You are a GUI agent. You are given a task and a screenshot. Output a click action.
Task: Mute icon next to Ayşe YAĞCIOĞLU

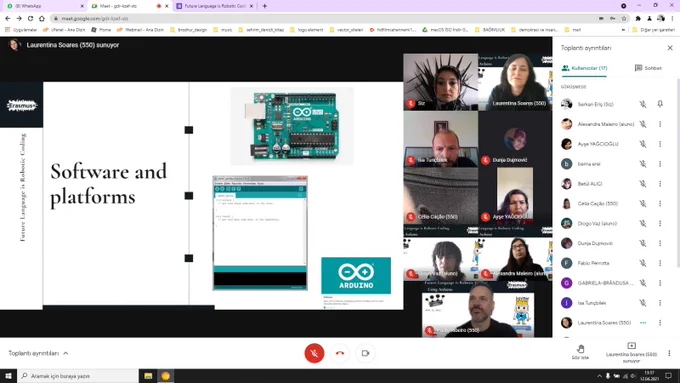[643, 144]
